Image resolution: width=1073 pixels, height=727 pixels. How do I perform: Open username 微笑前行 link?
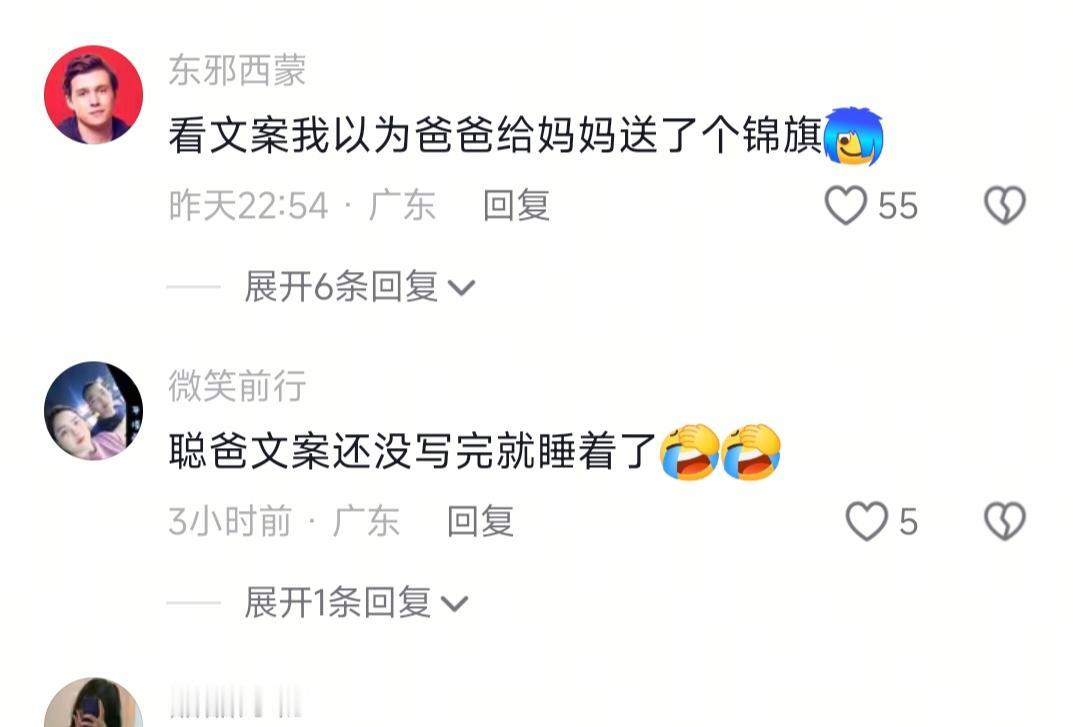[x=237, y=386]
